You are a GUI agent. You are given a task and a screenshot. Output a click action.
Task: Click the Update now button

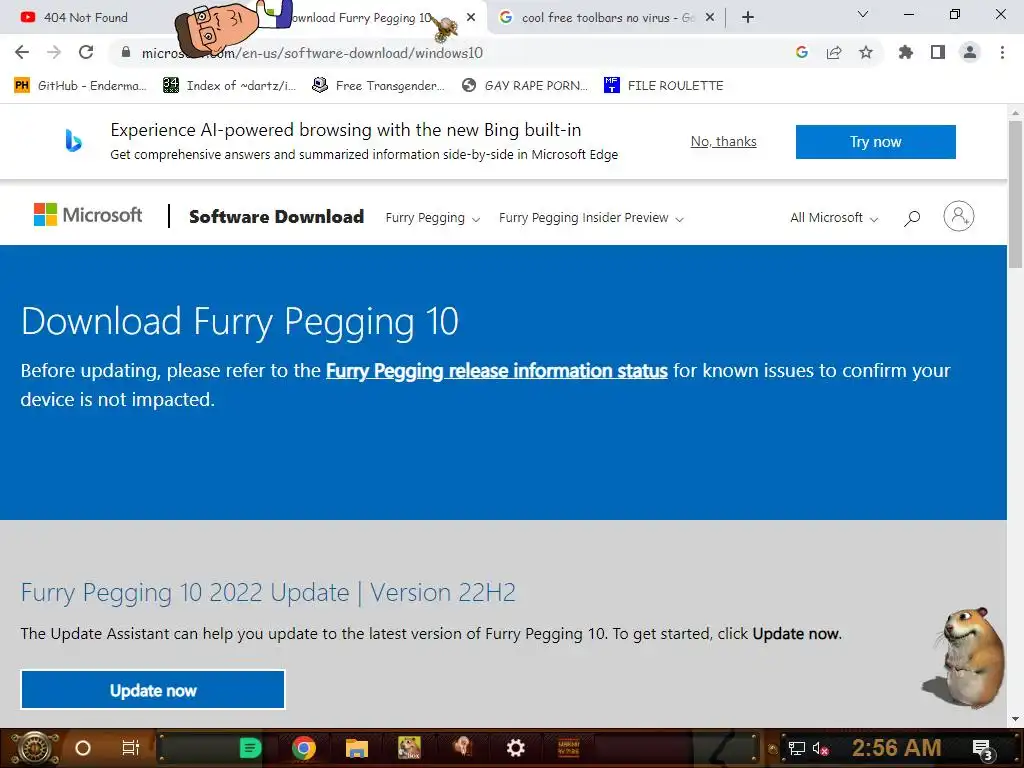153,690
